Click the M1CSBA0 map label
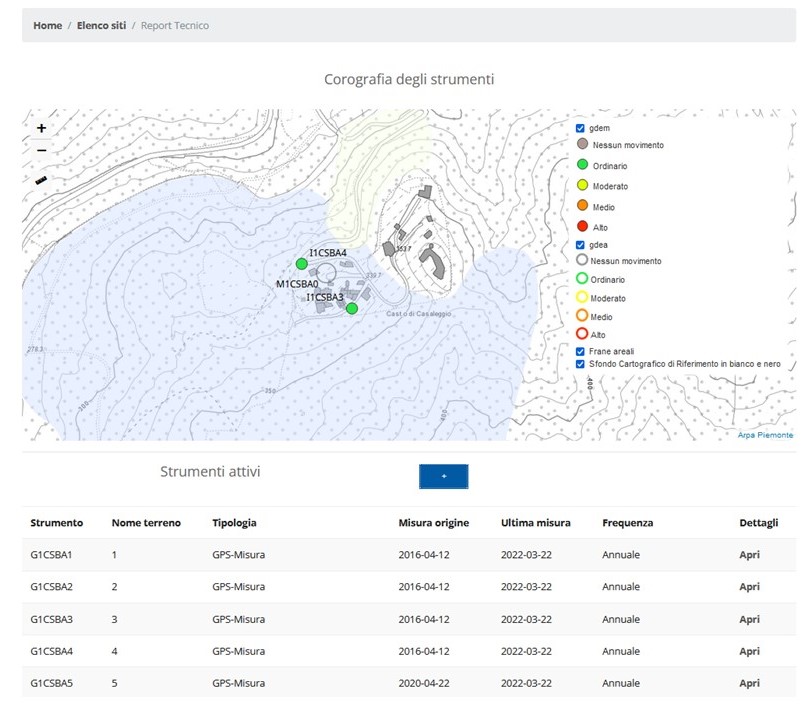 [297, 284]
